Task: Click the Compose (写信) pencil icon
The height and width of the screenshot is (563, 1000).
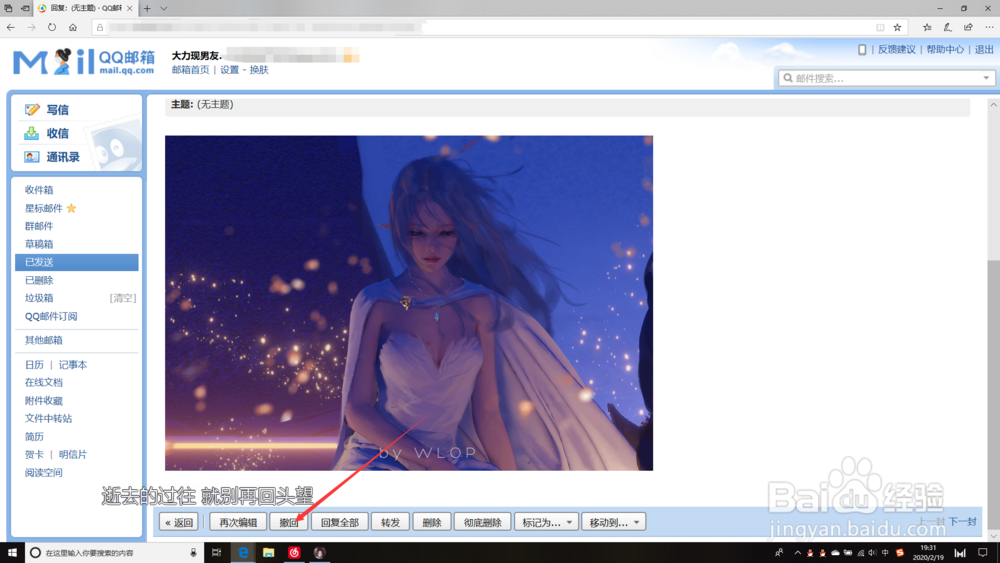Action: click(32, 110)
